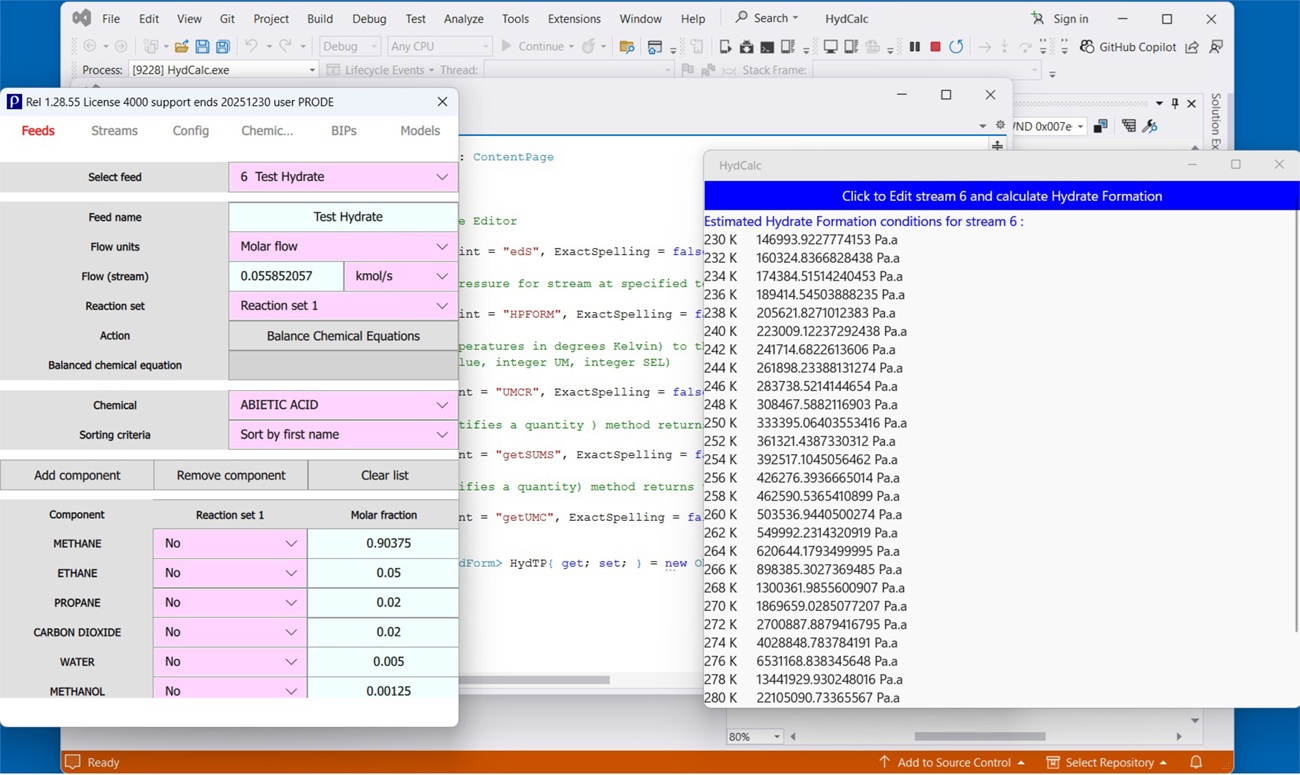Click the Add component button

click(77, 475)
